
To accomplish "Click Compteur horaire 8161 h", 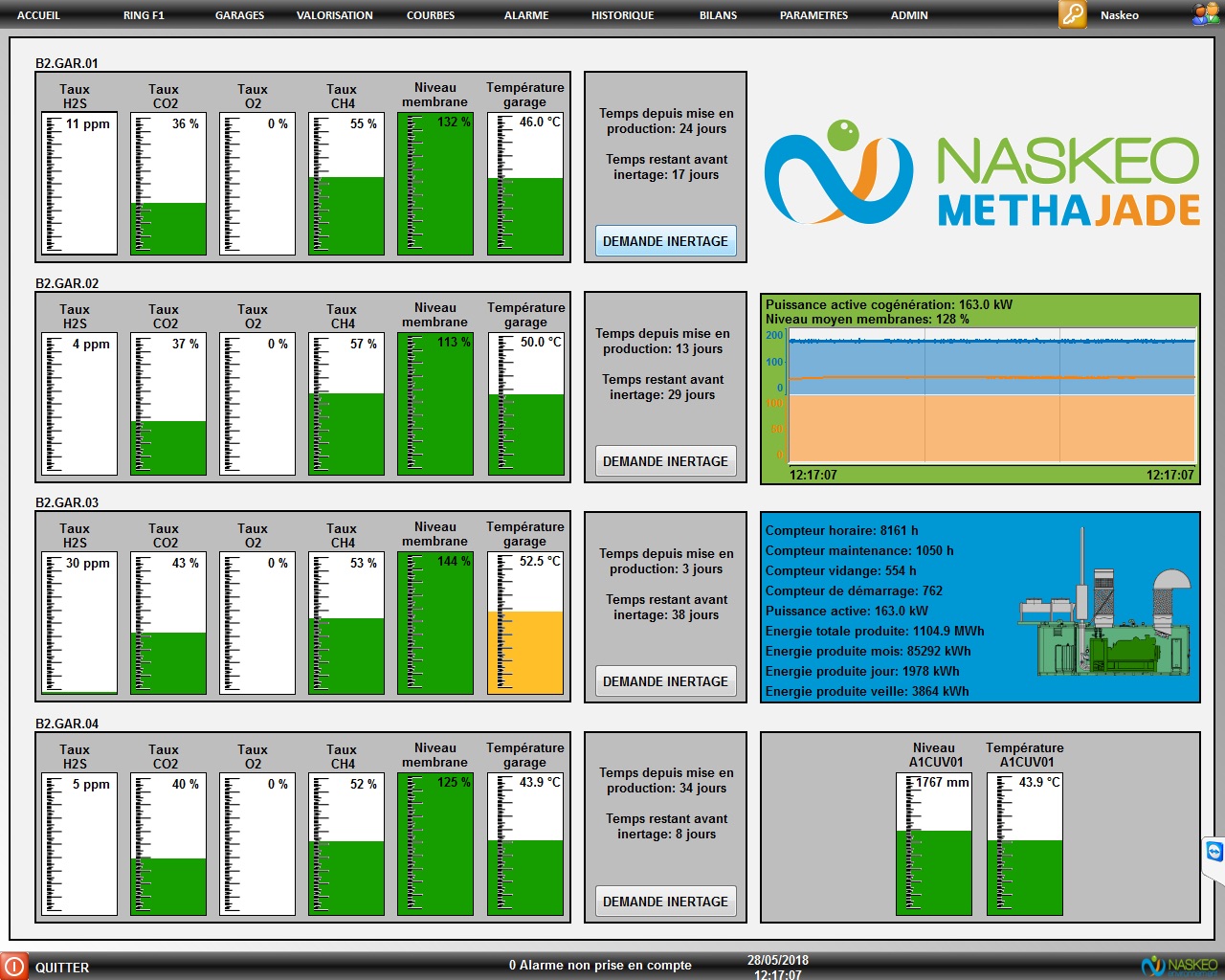I will point(842,530).
